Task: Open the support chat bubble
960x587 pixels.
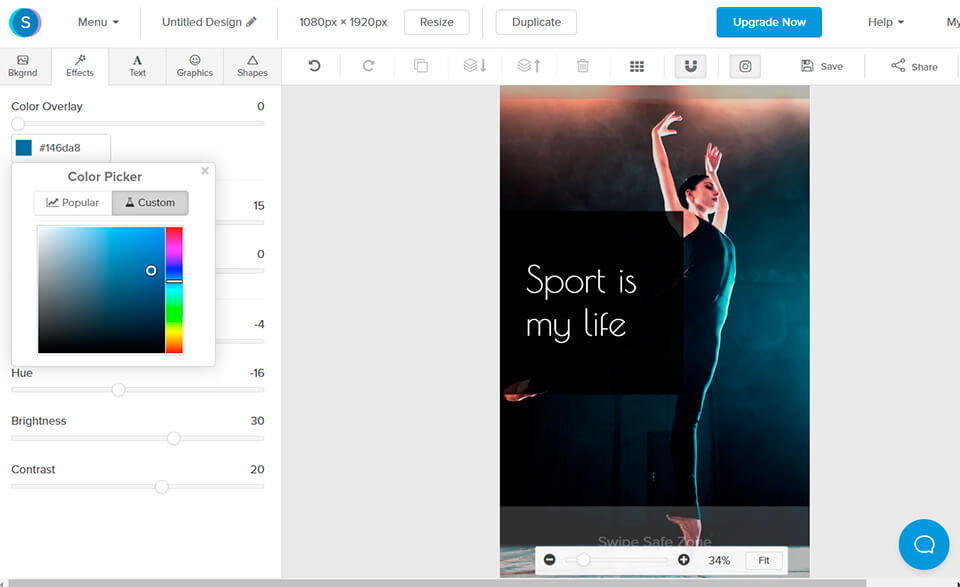Action: click(923, 544)
